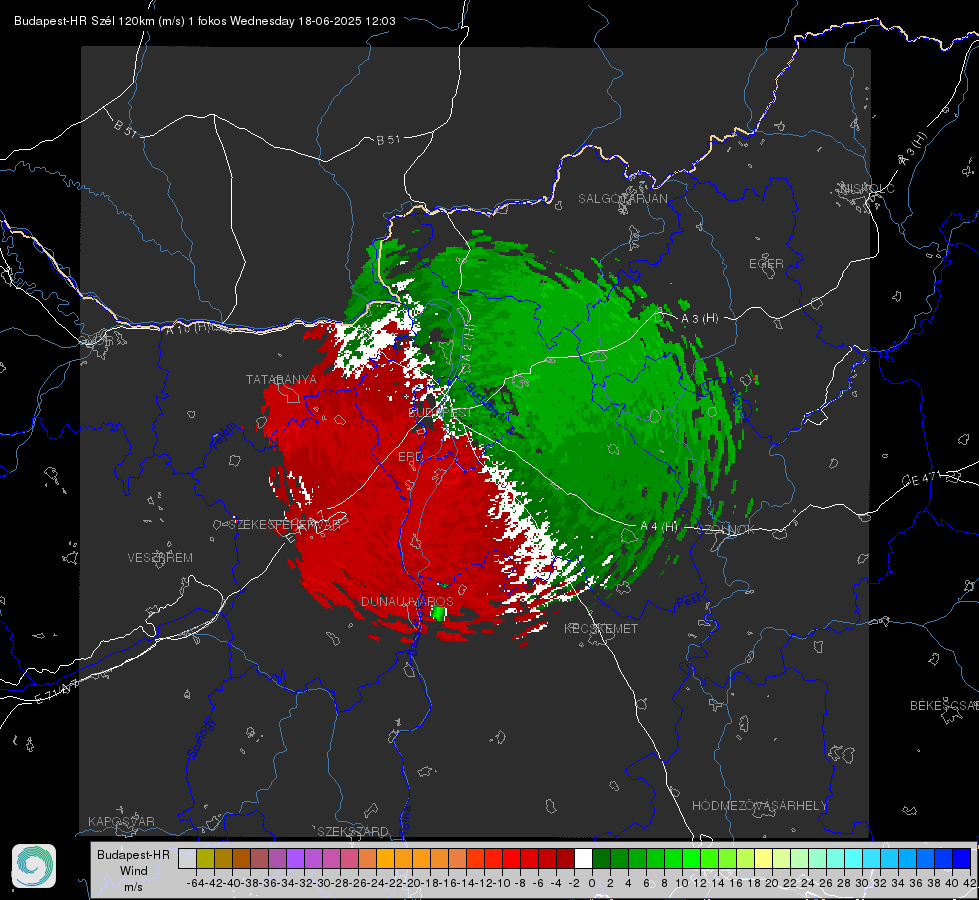Image resolution: width=979 pixels, height=900 pixels.
Task: Click the HÓDMEZŐVÁSÁRHELY city label
Action: [x=759, y=806]
